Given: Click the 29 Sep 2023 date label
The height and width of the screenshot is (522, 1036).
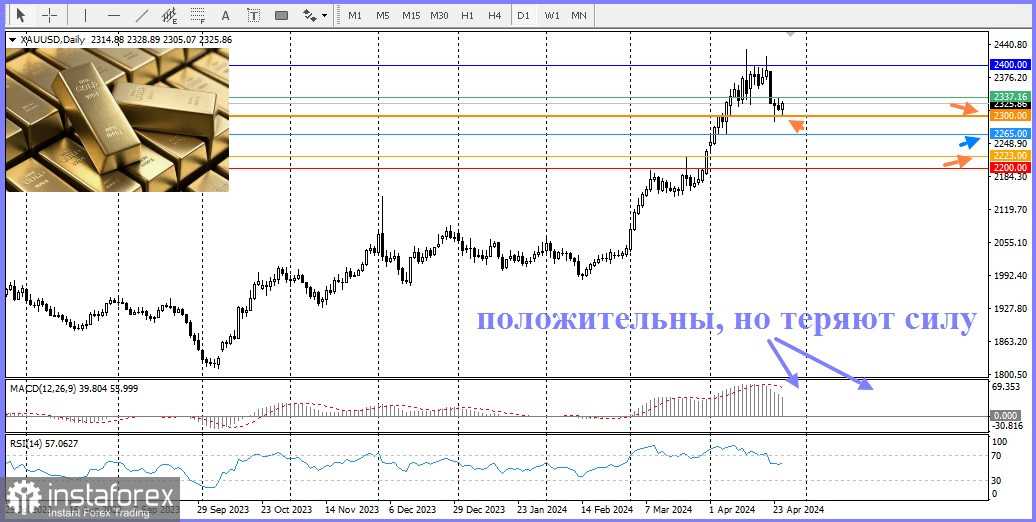Looking at the screenshot, I should (223, 510).
